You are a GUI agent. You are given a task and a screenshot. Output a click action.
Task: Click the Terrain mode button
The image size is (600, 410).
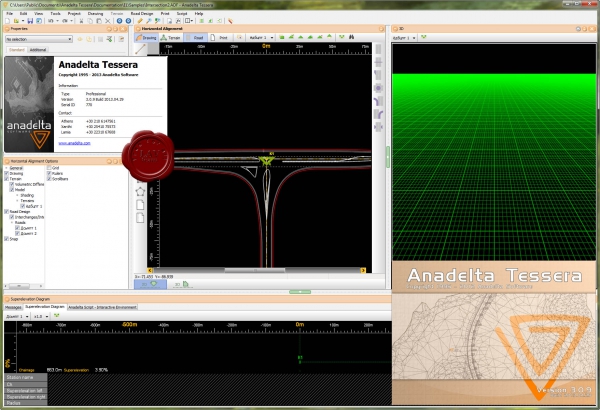coord(171,38)
